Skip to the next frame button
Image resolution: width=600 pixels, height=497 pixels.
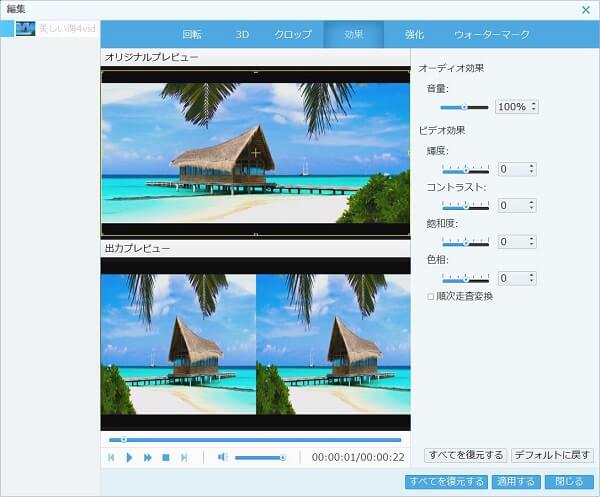coord(184,457)
